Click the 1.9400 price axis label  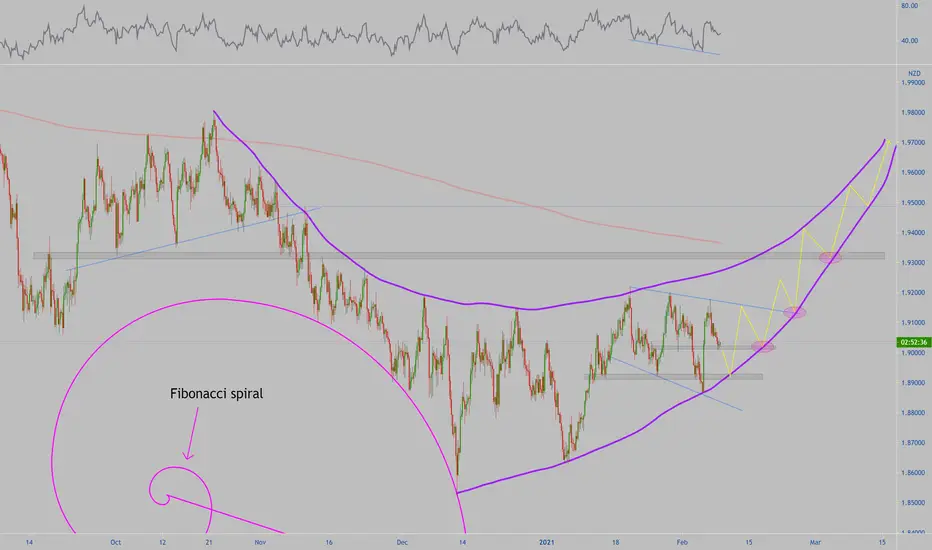(x=913, y=232)
